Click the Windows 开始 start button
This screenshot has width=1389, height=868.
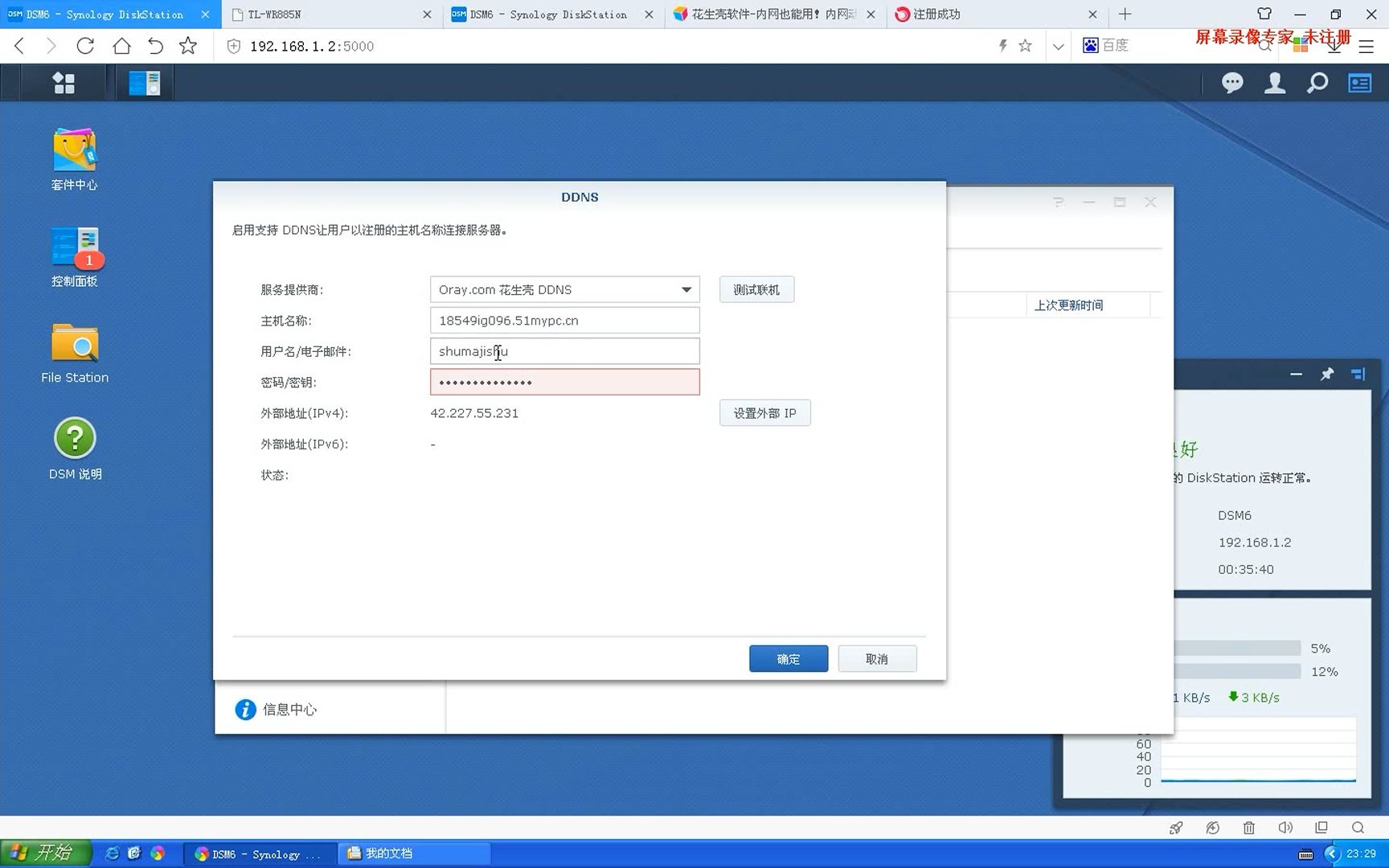point(46,853)
